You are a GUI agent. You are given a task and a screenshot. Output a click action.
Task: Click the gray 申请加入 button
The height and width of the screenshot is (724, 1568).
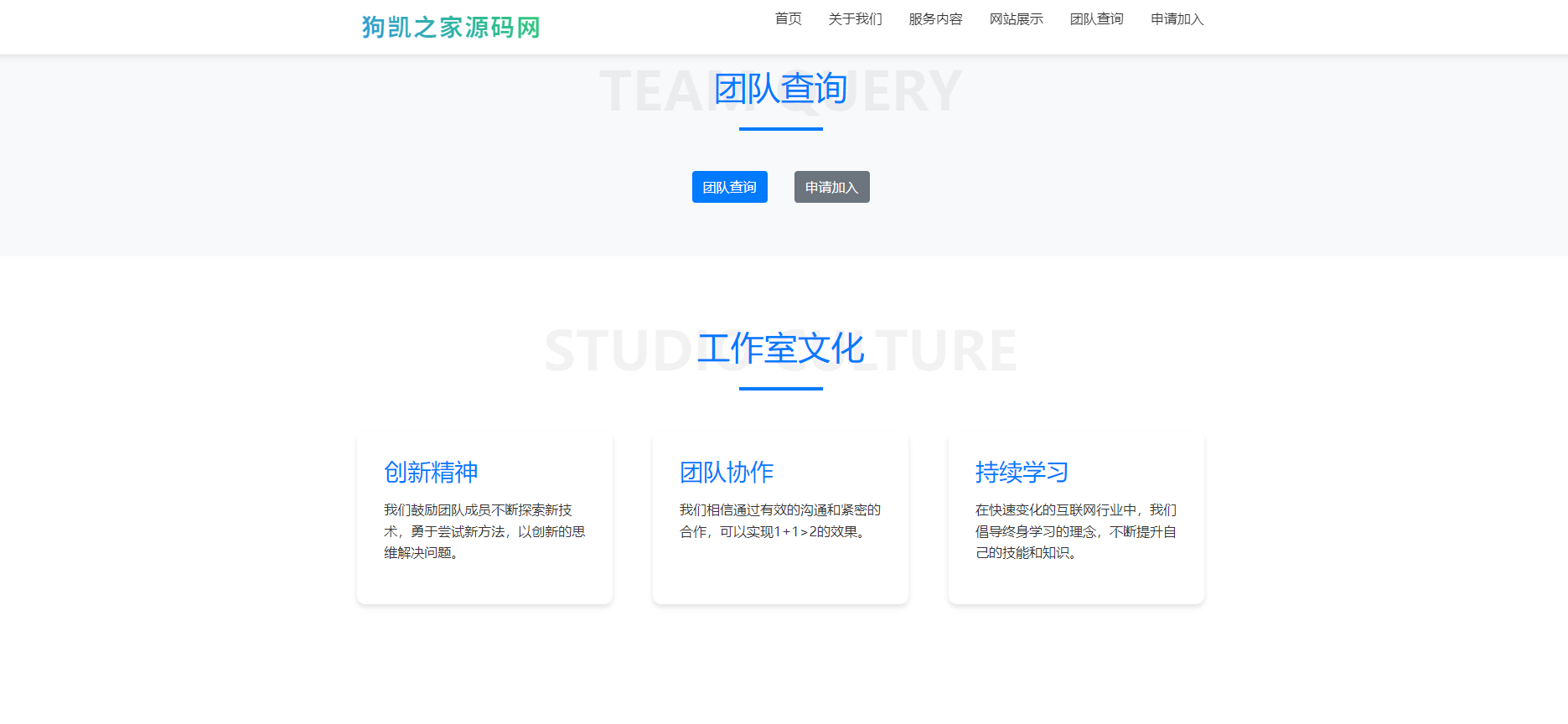point(832,187)
